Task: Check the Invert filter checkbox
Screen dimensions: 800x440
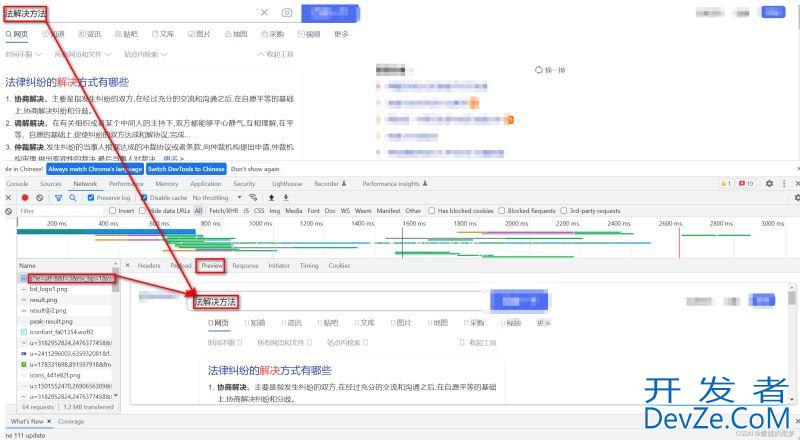Action: (111, 211)
